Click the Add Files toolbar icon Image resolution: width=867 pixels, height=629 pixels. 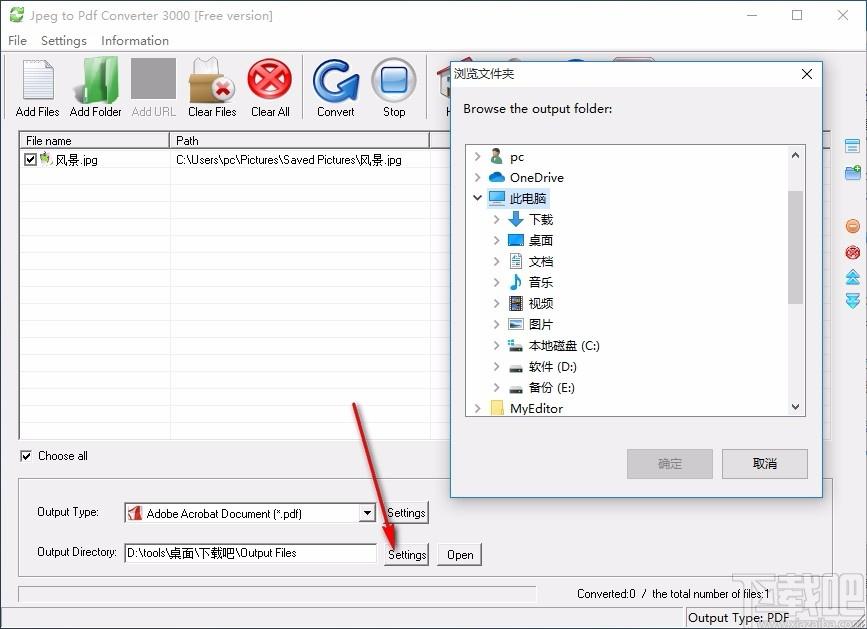[38, 88]
